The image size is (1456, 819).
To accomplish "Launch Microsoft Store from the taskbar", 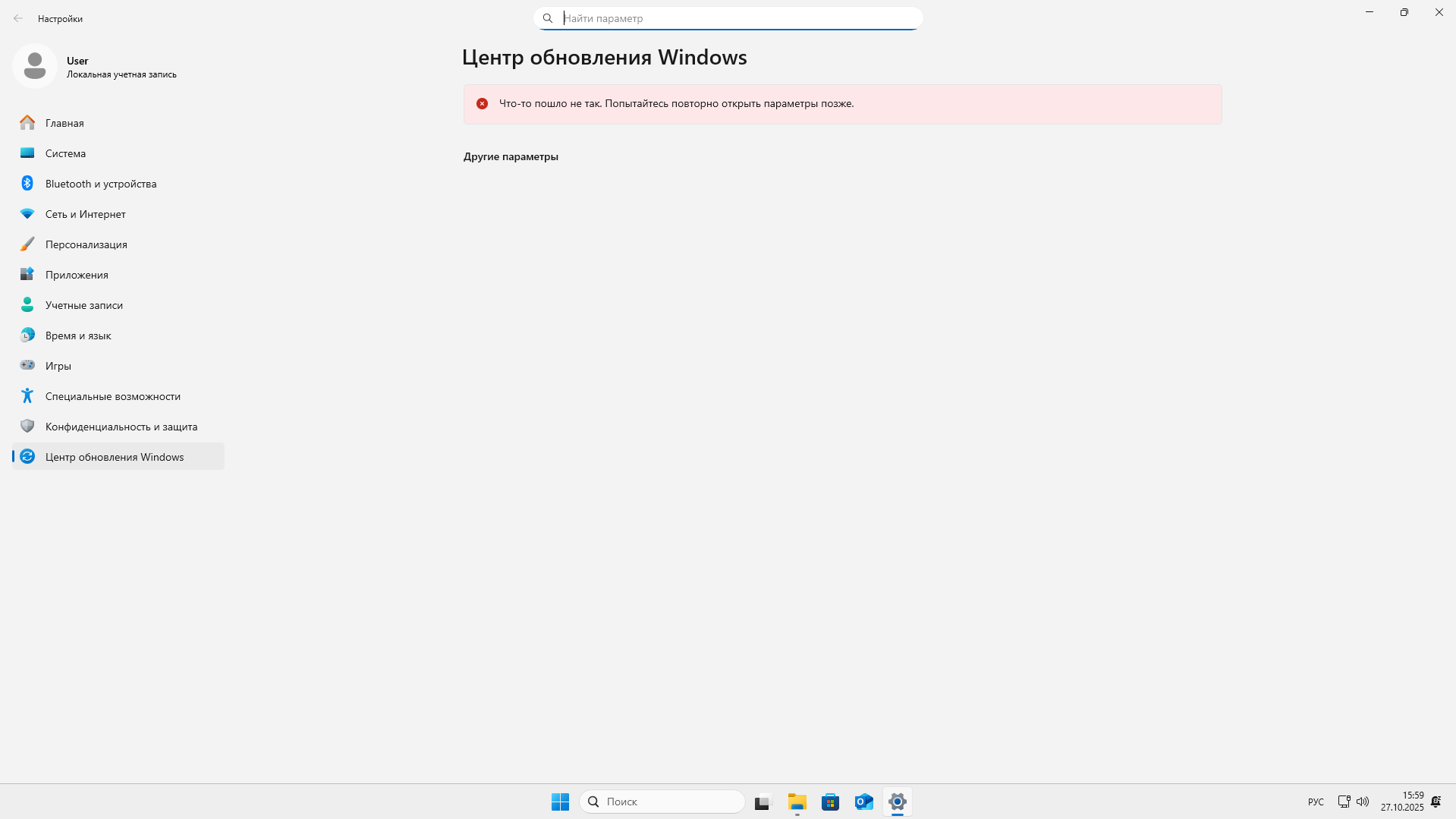I will [830, 802].
